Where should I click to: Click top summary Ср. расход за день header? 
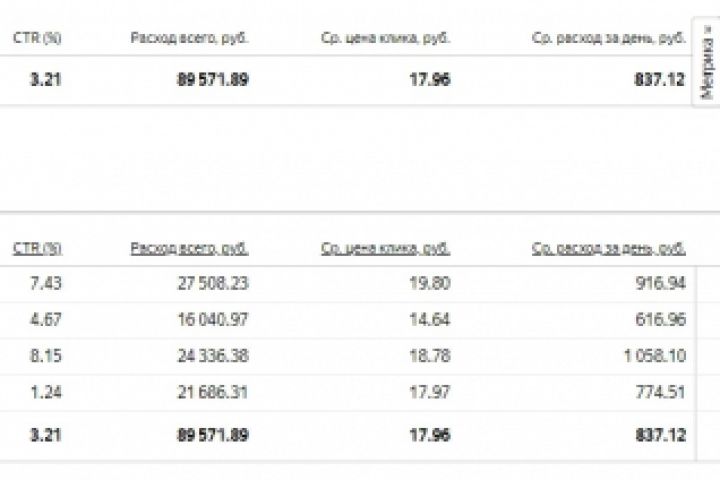tap(608, 38)
